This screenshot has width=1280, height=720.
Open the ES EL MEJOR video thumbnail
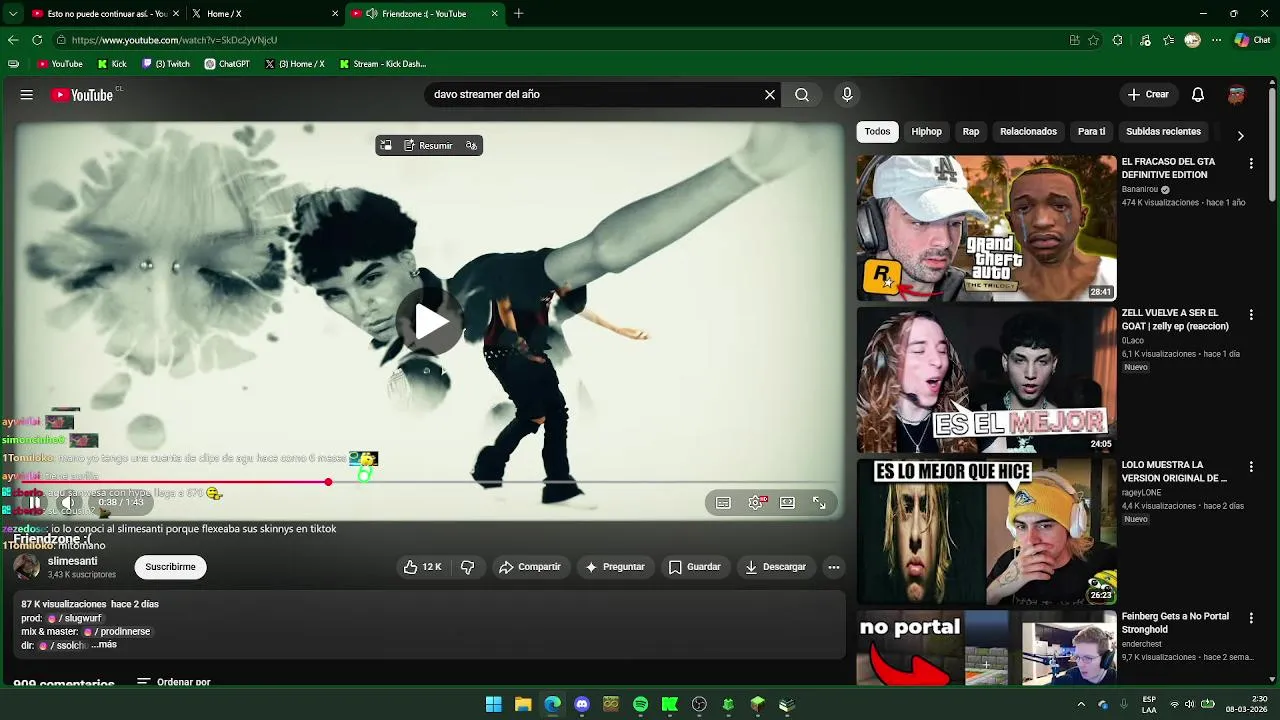pyautogui.click(x=986, y=380)
